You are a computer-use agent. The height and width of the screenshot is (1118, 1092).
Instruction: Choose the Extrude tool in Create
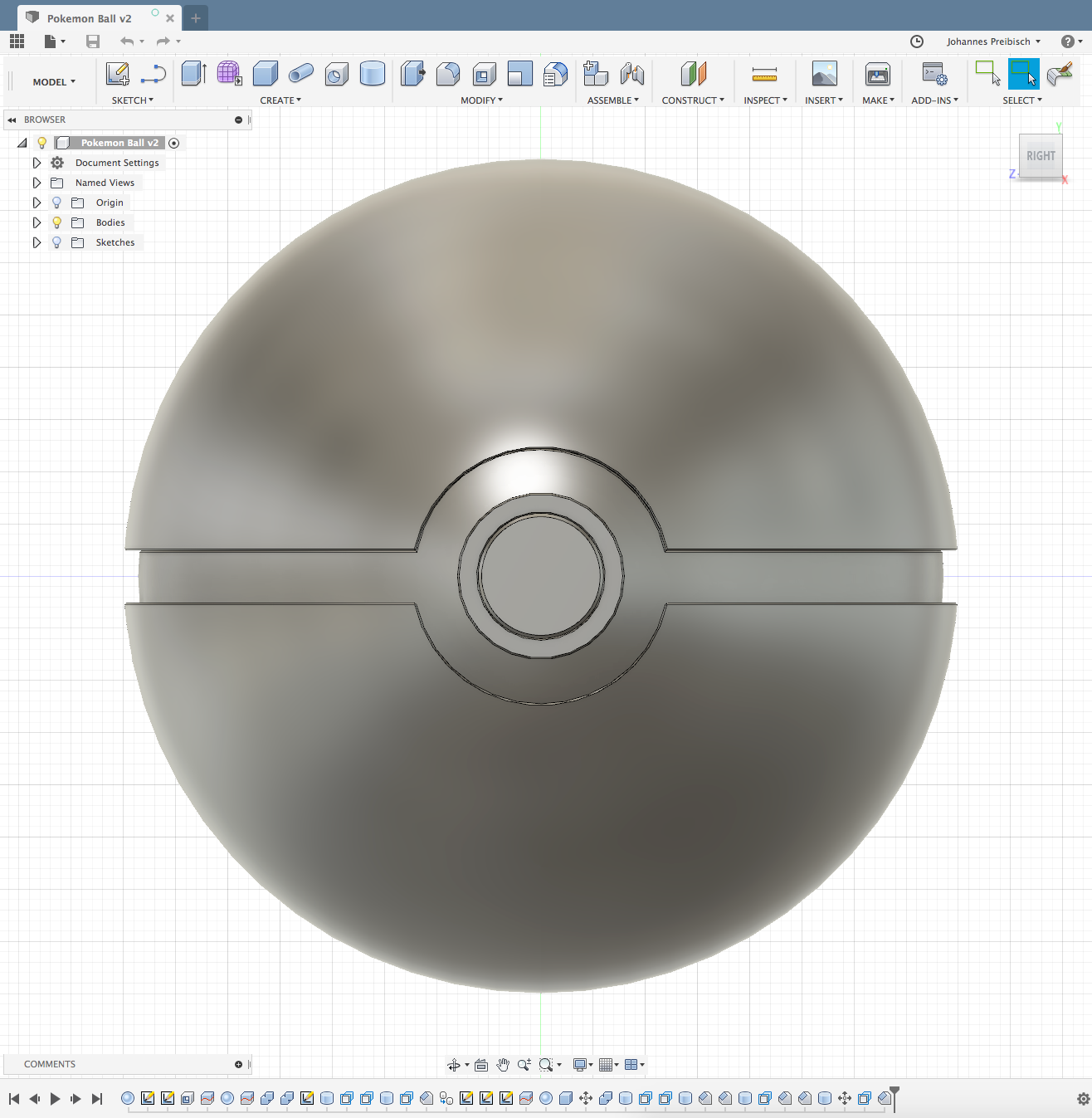click(x=193, y=74)
